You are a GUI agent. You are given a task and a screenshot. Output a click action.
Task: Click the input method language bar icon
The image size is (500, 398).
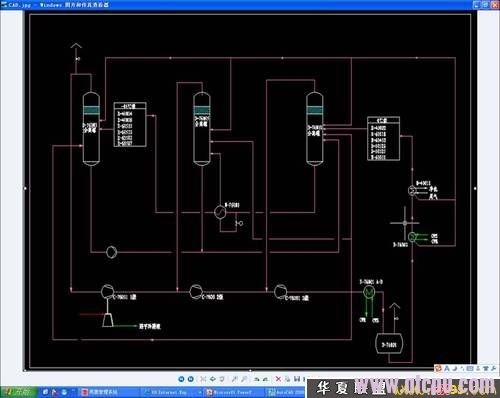tap(438, 368)
